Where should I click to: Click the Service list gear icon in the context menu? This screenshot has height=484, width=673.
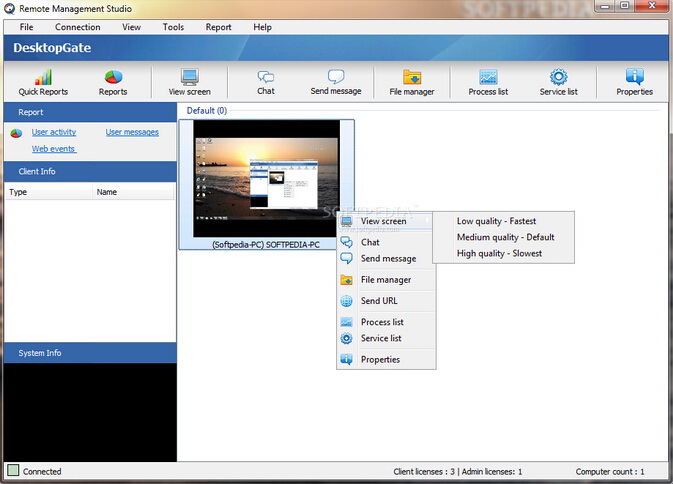pos(346,338)
